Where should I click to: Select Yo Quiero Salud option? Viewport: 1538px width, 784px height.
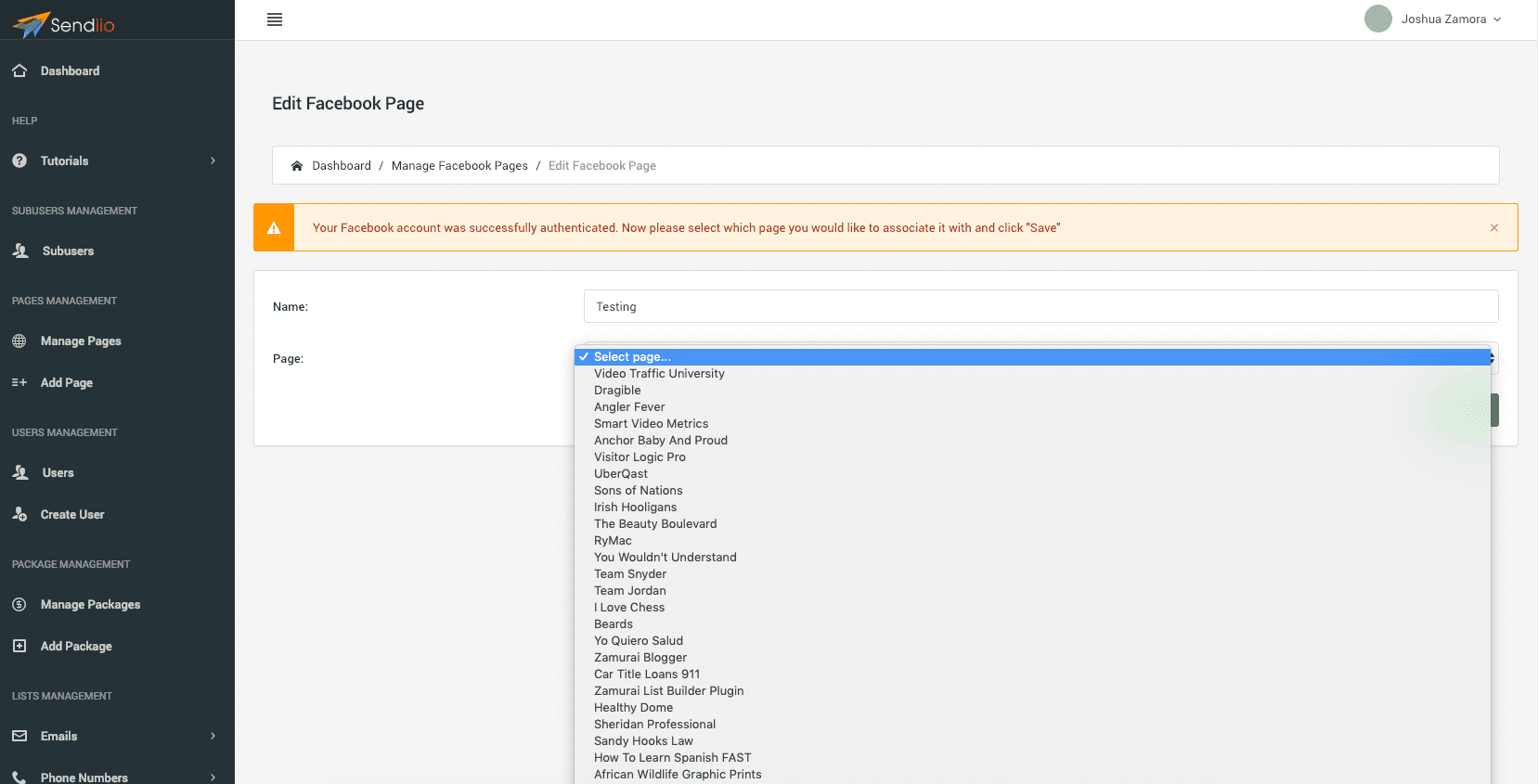(x=1032, y=641)
